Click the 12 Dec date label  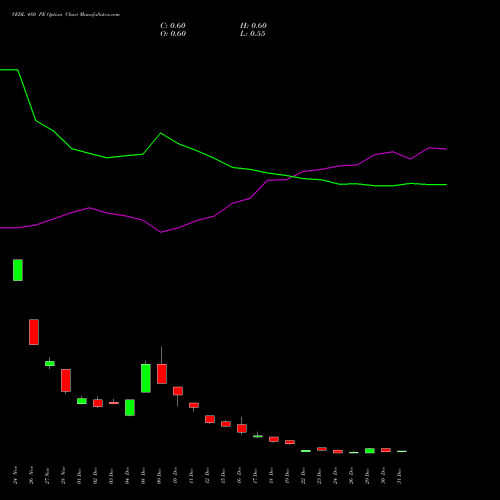tap(207, 476)
